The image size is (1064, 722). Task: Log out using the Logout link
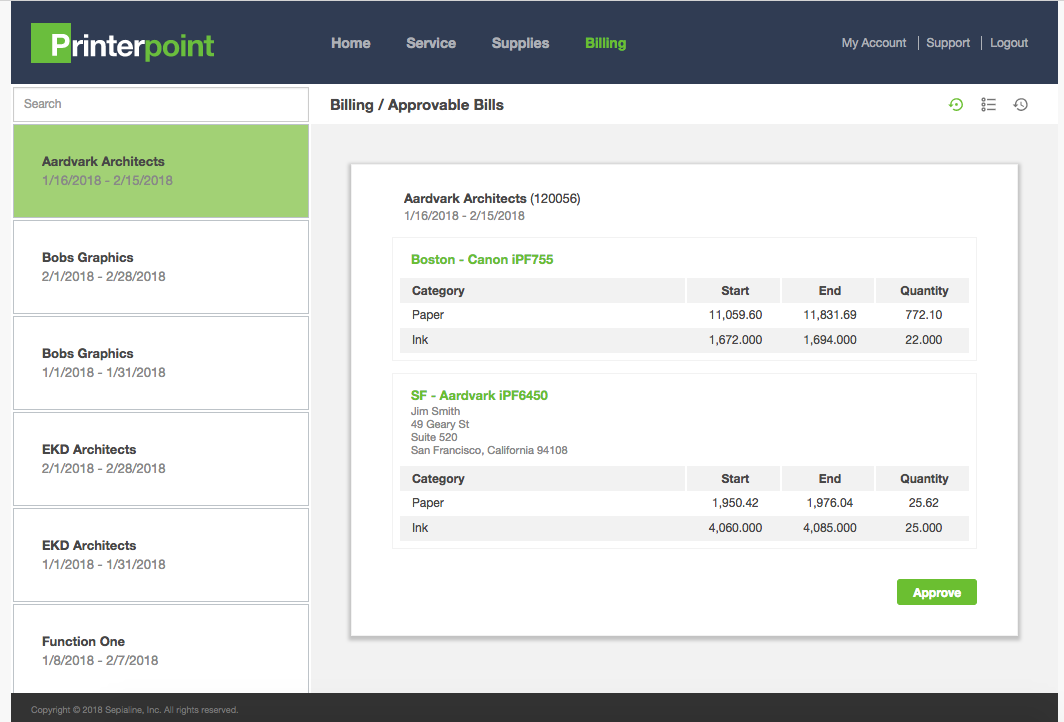(1009, 43)
